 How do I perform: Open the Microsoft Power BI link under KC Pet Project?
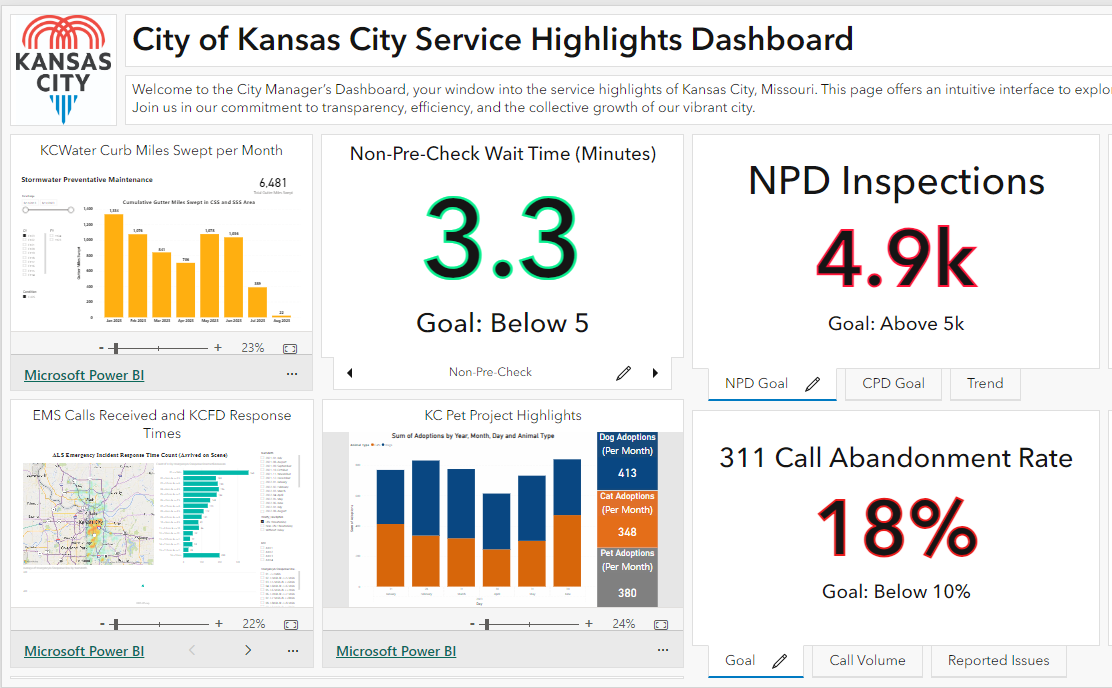395,650
